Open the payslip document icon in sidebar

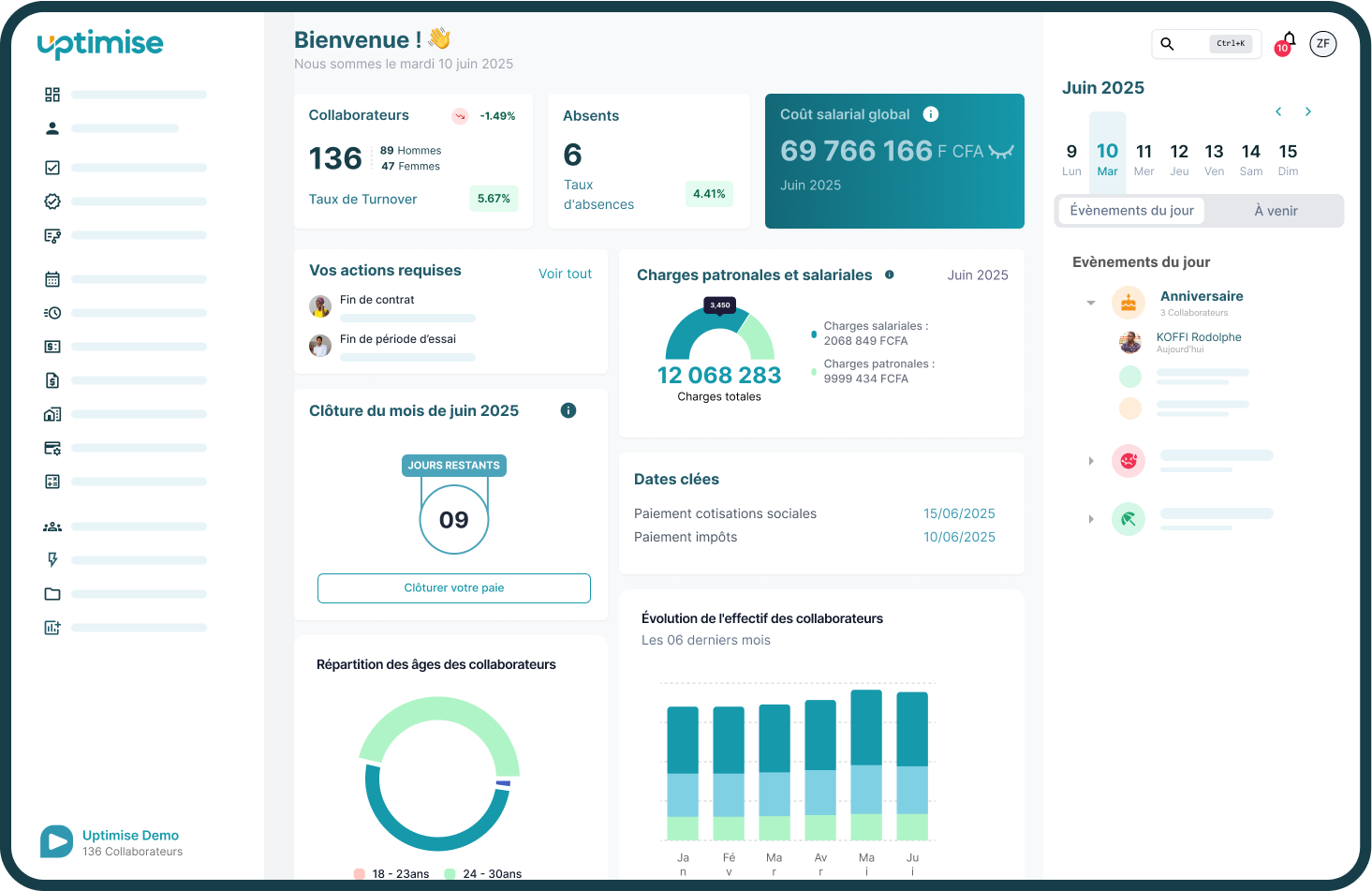tap(52, 379)
